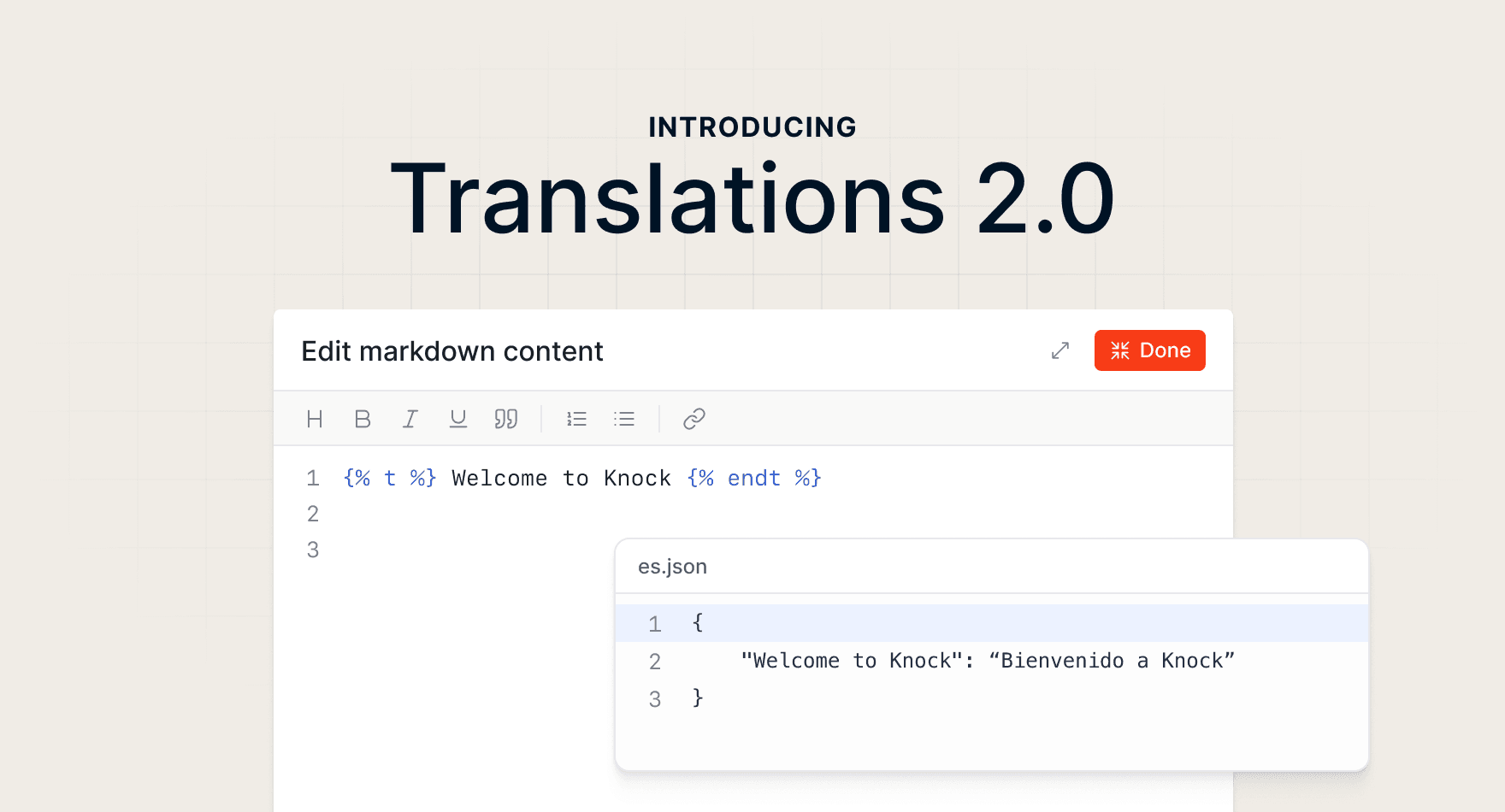Viewport: 1505px width, 812px height.
Task: Select the es.json file tab
Action: click(x=672, y=567)
